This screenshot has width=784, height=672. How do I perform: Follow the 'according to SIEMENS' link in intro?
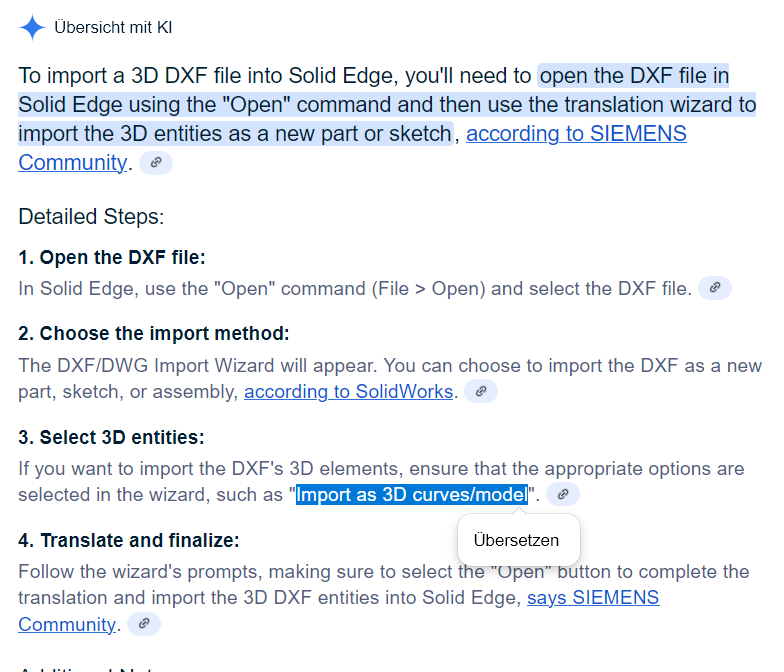(576, 134)
